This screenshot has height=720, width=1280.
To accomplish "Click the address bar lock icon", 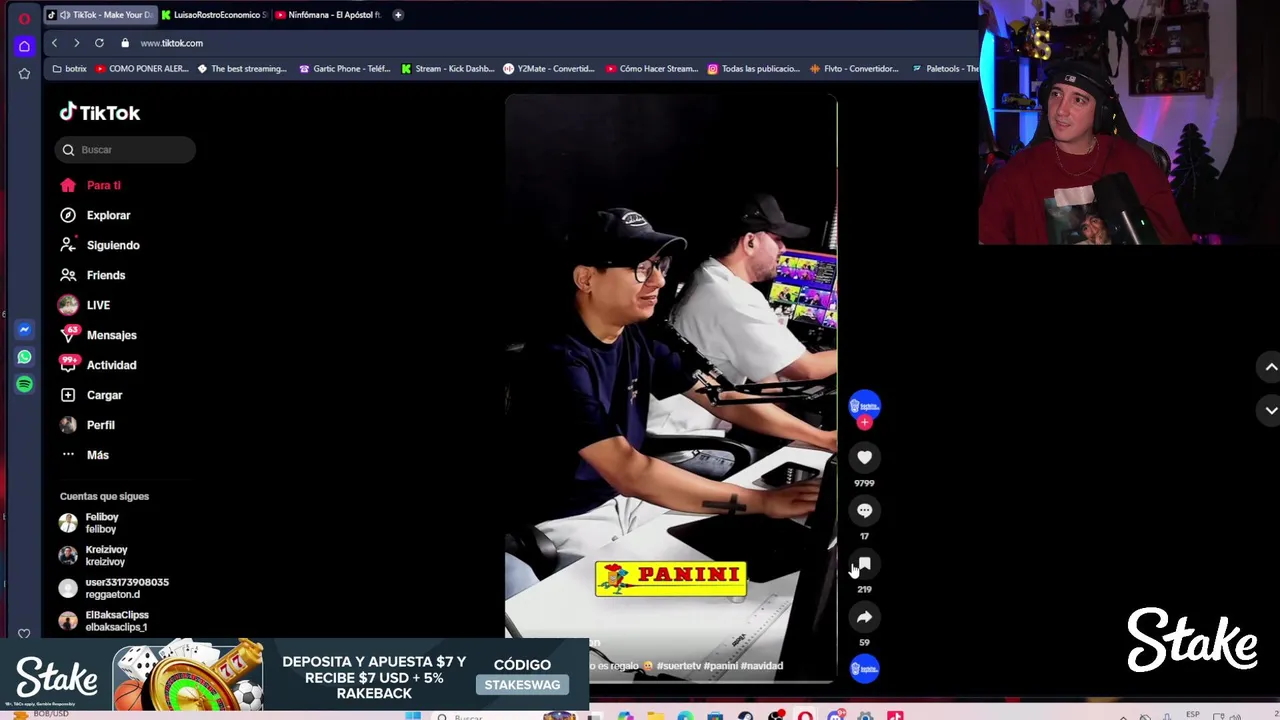I will pos(125,43).
